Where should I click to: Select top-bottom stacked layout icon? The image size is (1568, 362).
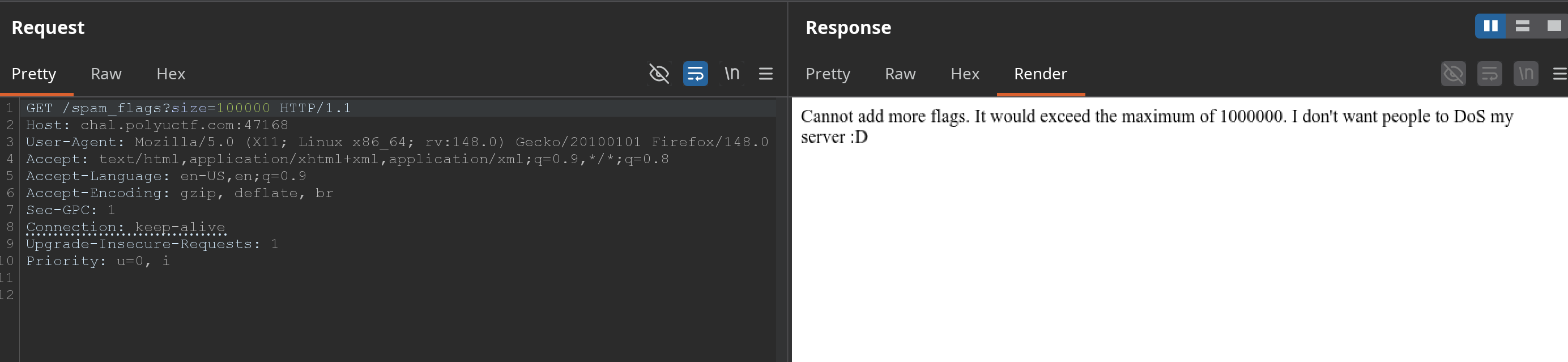(x=1522, y=25)
